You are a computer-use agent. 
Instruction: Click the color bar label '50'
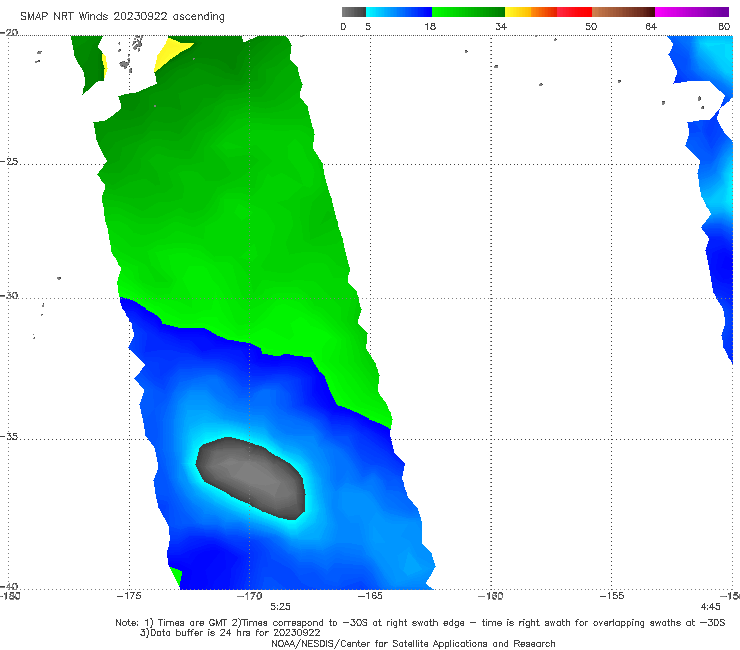591,26
